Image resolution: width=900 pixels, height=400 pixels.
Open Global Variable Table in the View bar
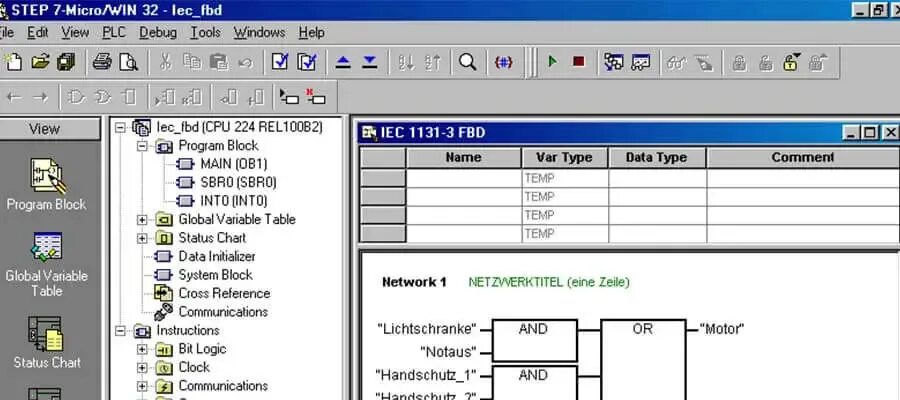46,265
